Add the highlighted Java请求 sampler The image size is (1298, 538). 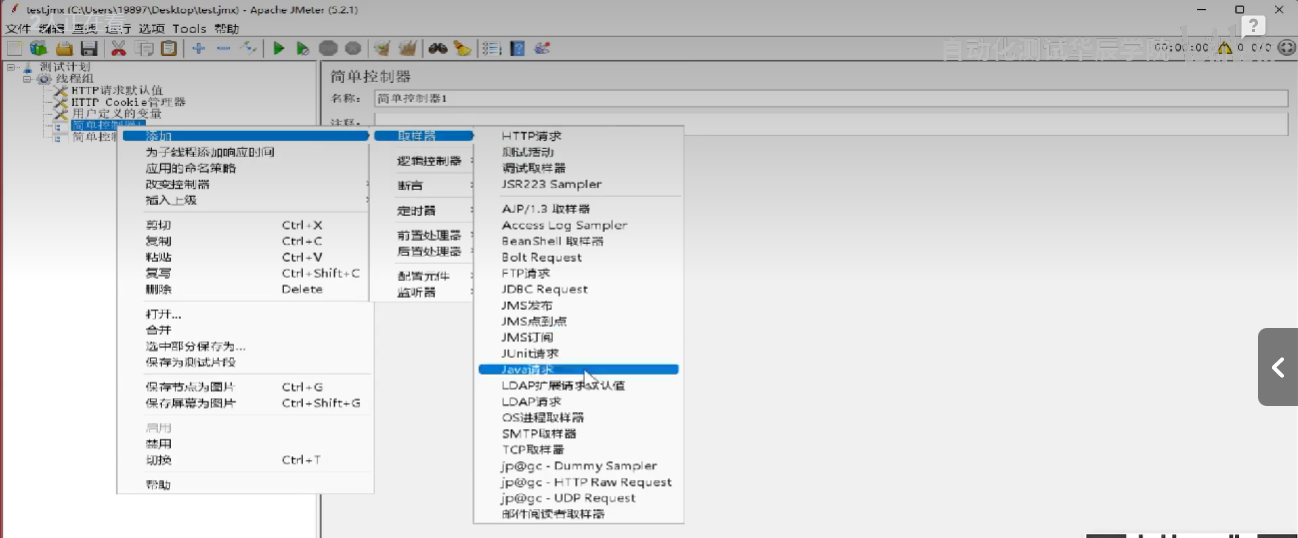[578, 370]
